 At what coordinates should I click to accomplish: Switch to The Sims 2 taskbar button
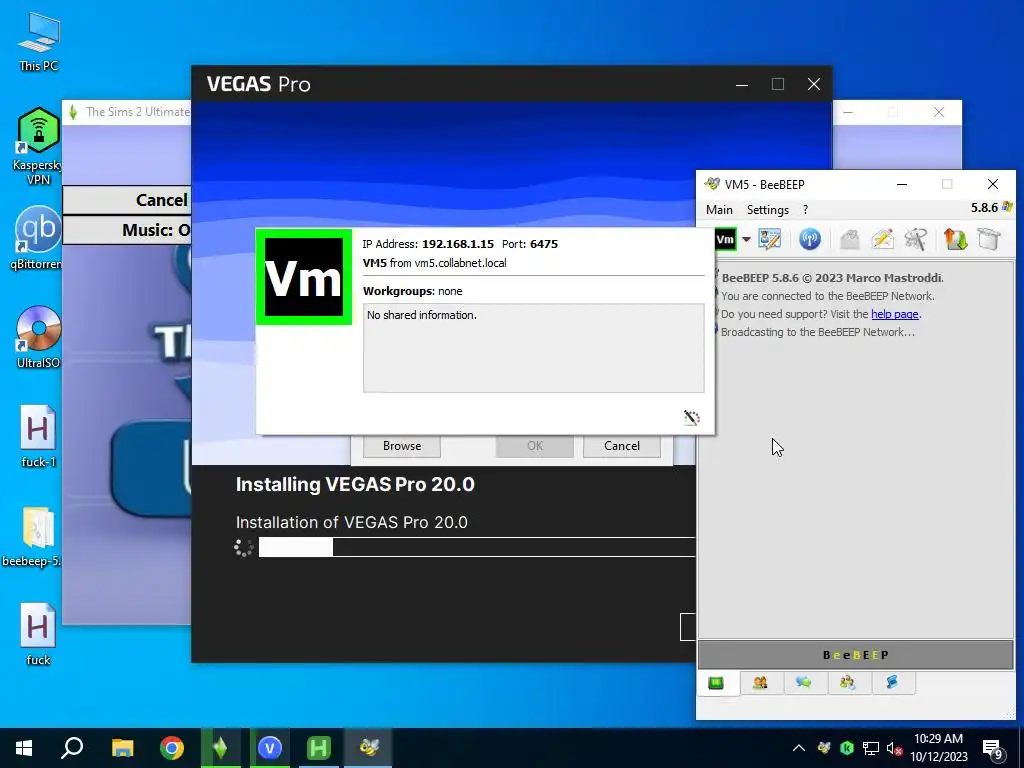click(x=221, y=748)
